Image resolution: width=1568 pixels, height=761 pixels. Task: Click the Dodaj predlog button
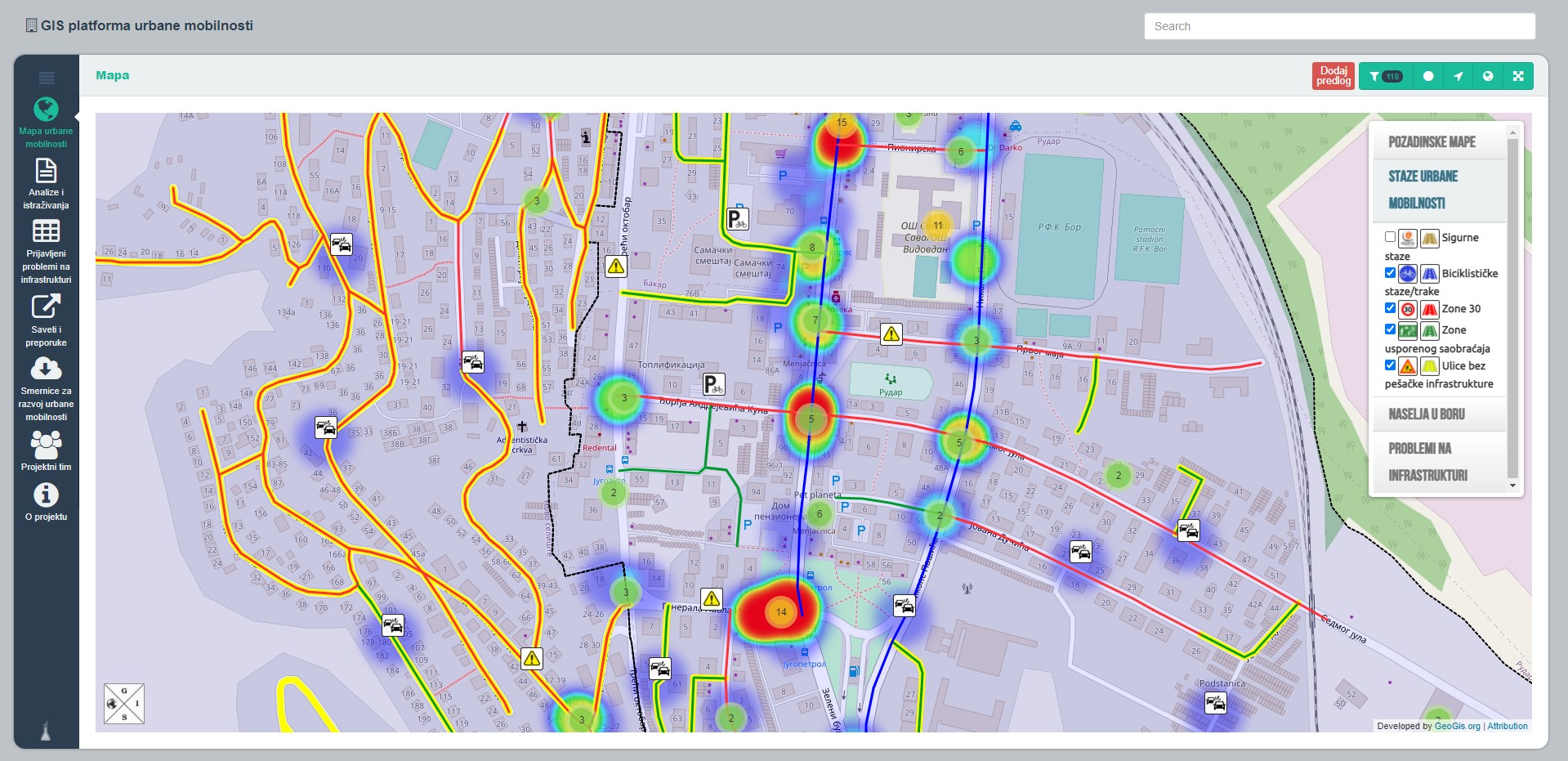click(x=1333, y=76)
